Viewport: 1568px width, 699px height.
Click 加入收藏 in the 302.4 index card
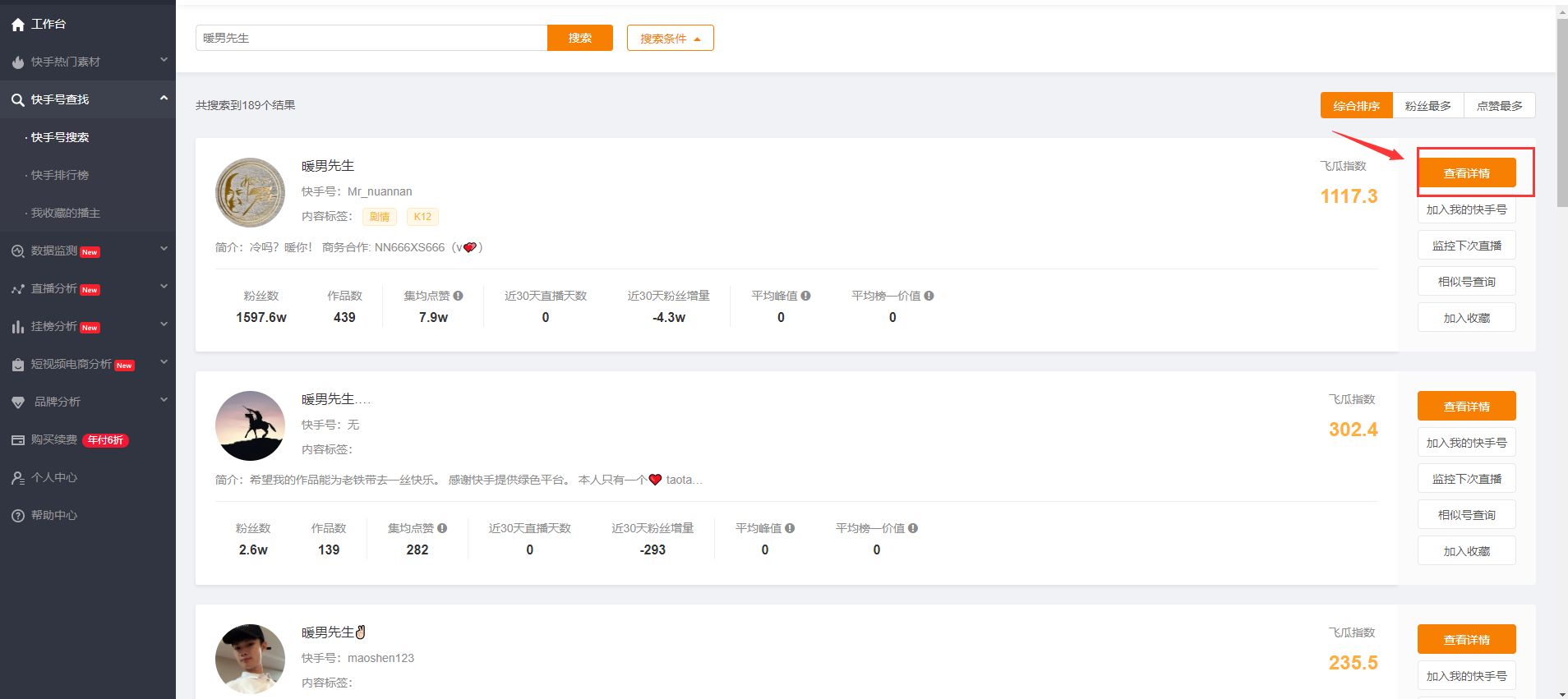pyautogui.click(x=1467, y=551)
